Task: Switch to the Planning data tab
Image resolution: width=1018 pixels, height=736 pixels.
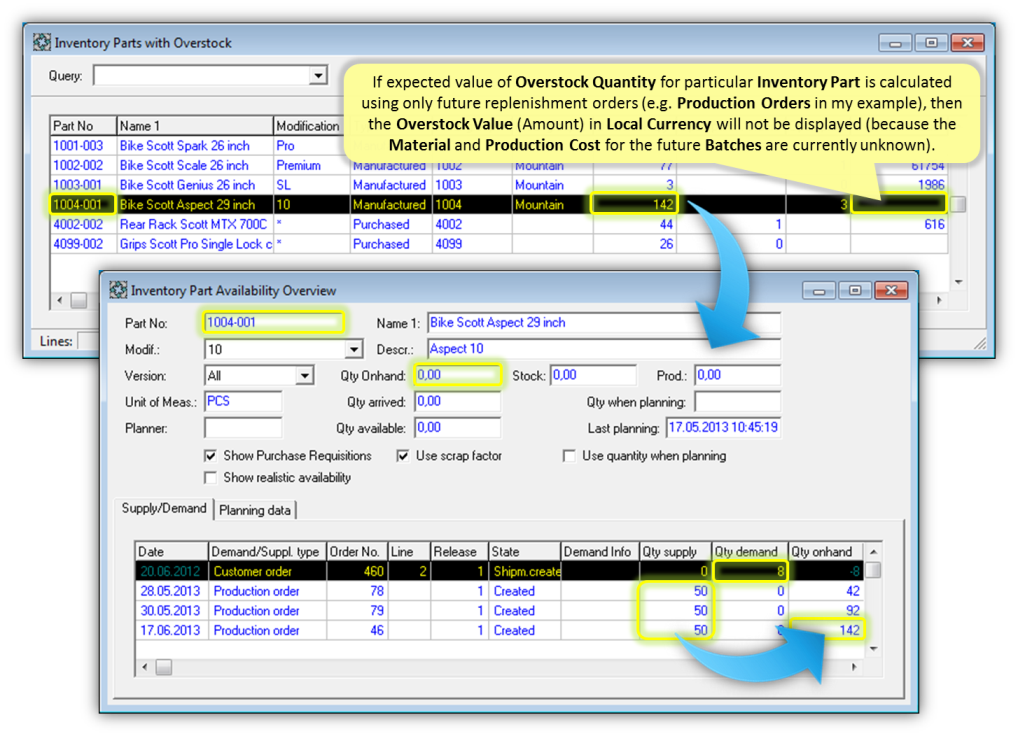Action: tap(254, 510)
